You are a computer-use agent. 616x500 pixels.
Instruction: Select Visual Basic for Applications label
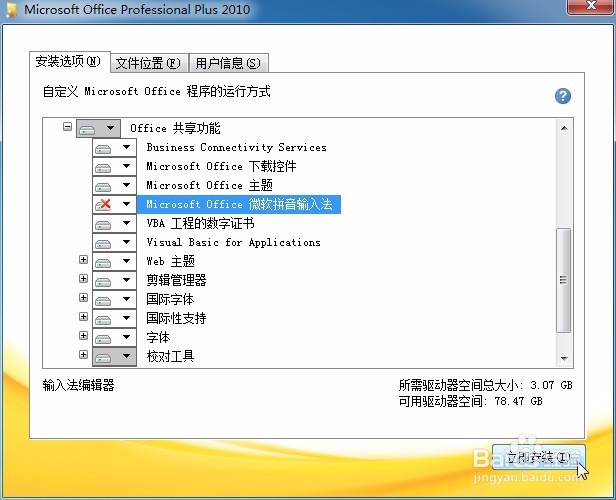point(233,242)
